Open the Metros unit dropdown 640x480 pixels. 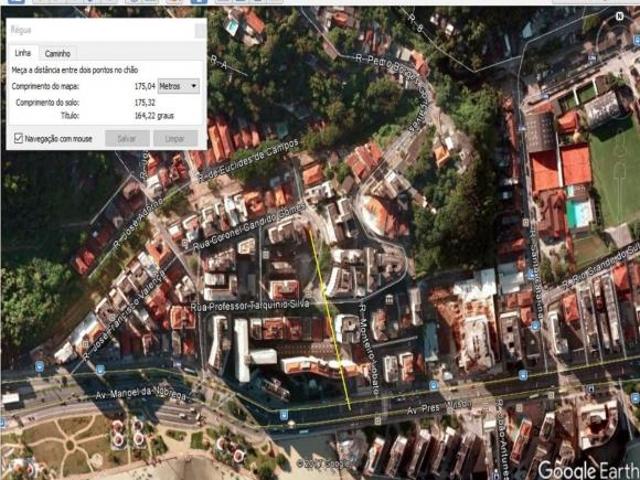click(178, 87)
